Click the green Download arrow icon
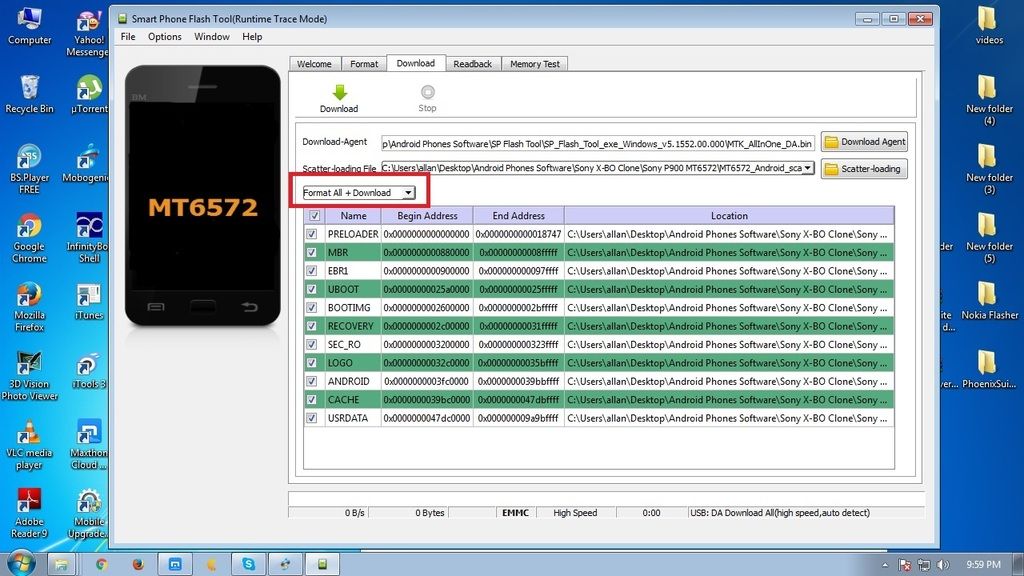1024x576 pixels. (339, 93)
